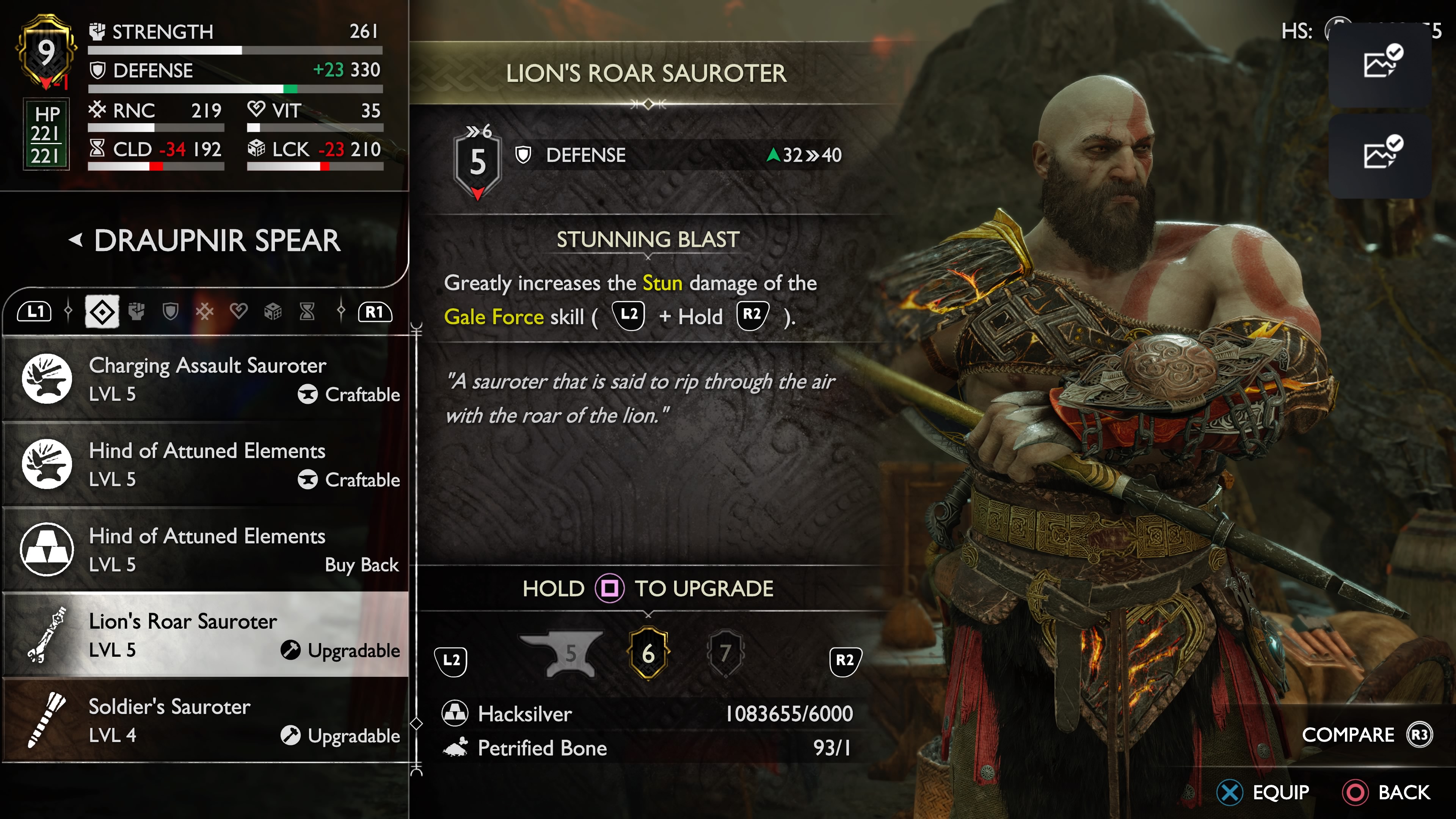Select Charging Assault Sauroter craftable item
Image resolution: width=1456 pixels, height=819 pixels.
click(206, 379)
